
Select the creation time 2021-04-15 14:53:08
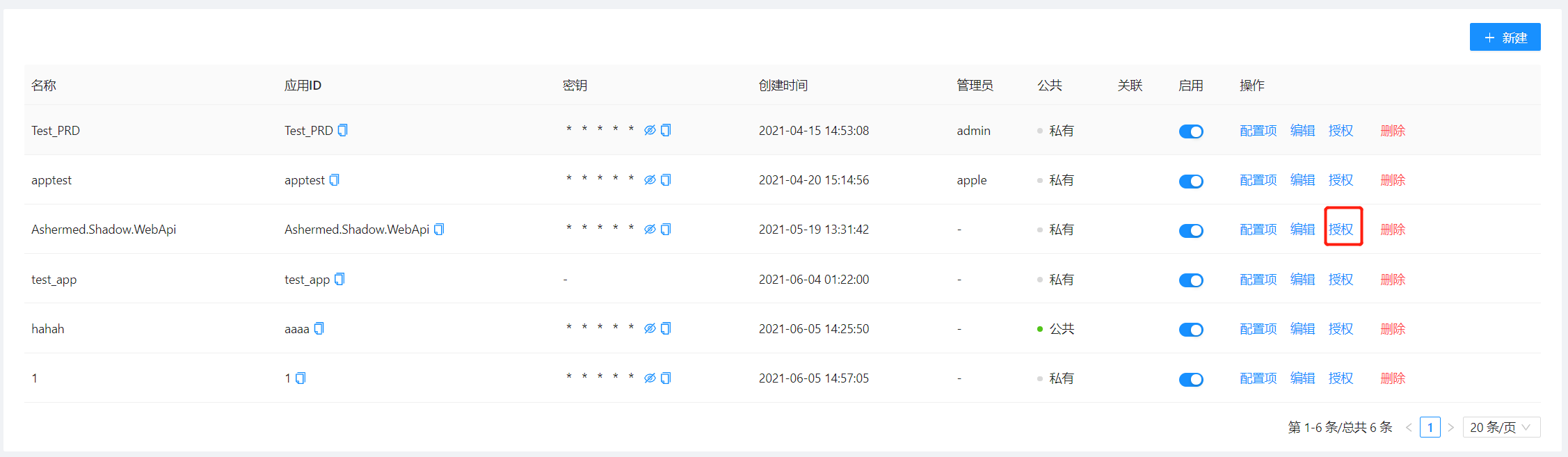click(814, 130)
